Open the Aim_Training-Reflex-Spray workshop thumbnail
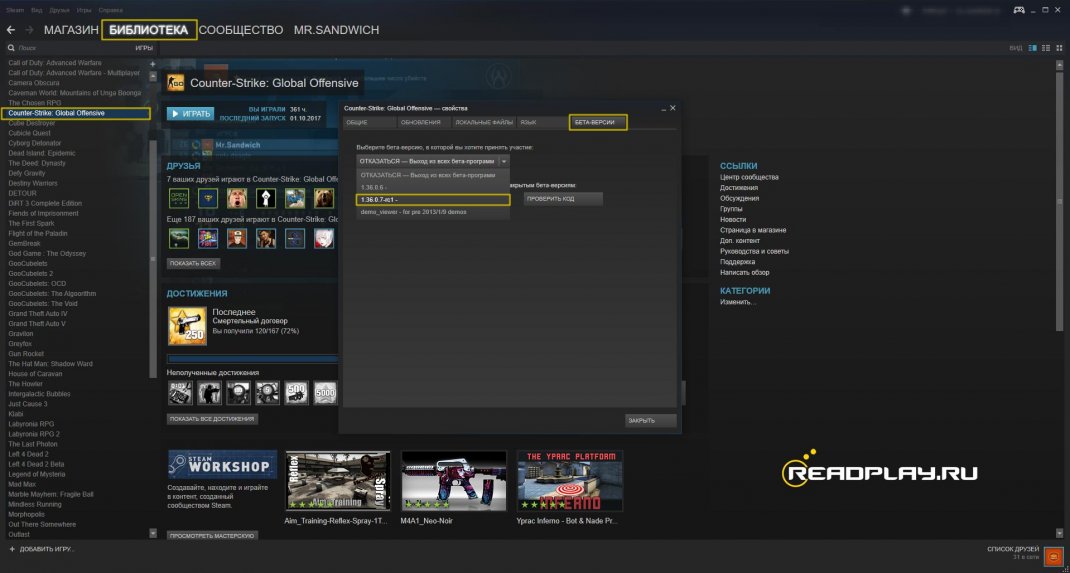The width and height of the screenshot is (1070, 573). pos(338,481)
